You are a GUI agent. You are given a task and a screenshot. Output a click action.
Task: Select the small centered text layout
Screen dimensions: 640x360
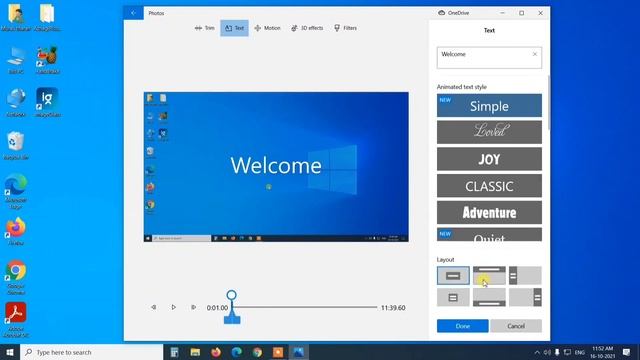[x=453, y=298]
